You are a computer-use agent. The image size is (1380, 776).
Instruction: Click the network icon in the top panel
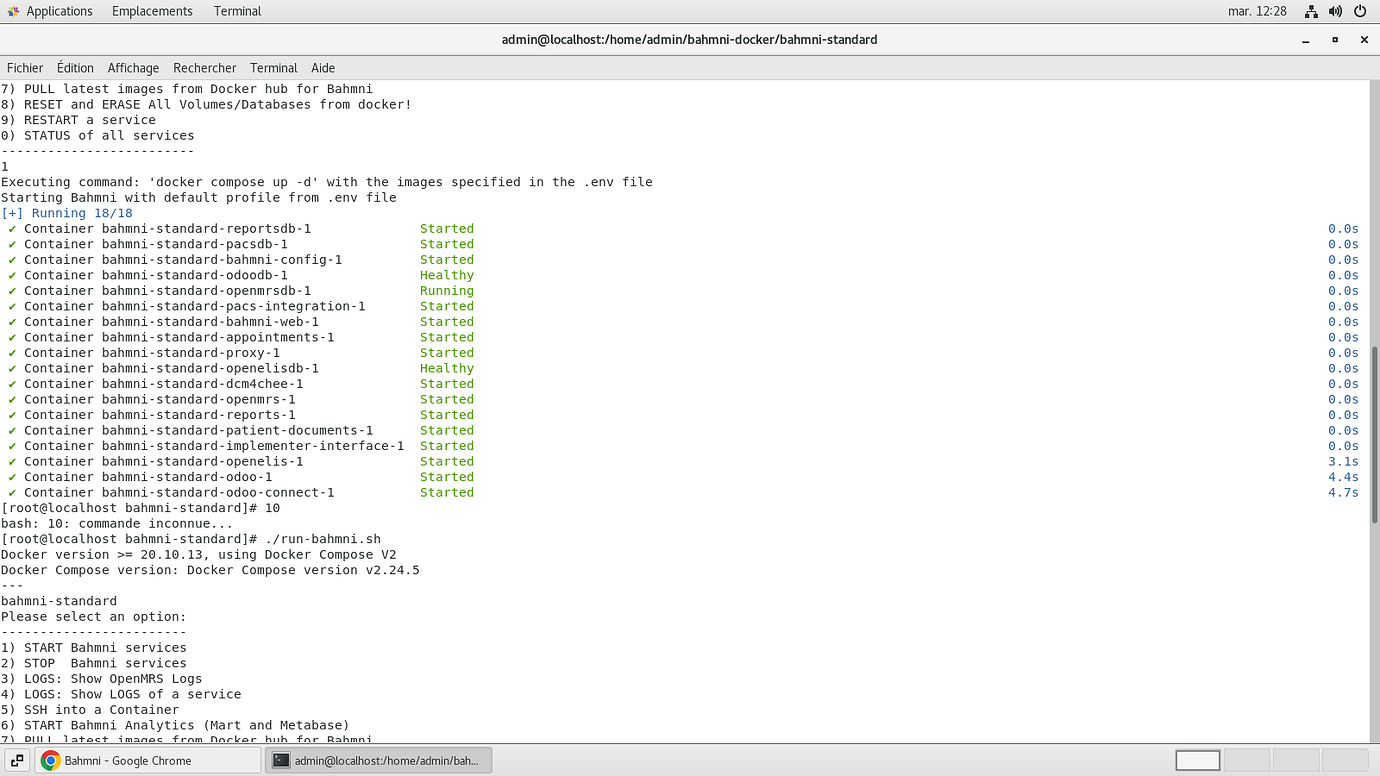click(1311, 11)
